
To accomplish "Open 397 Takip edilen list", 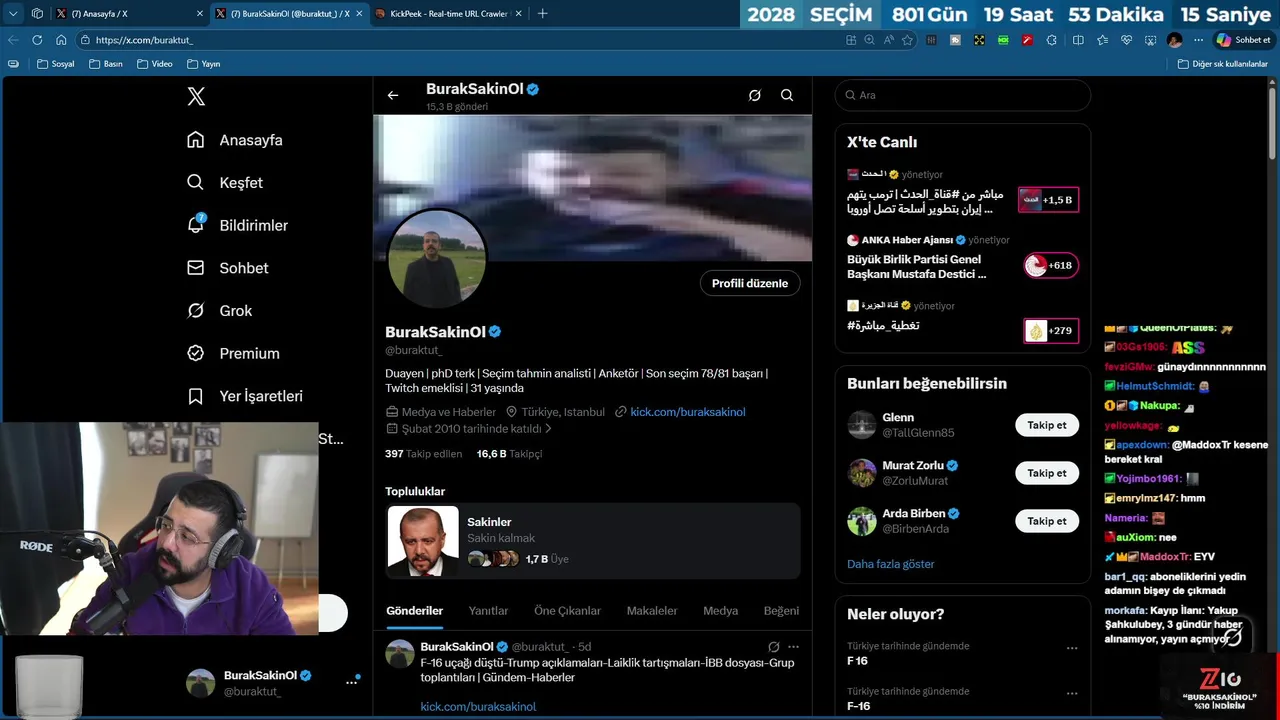I will [x=424, y=454].
